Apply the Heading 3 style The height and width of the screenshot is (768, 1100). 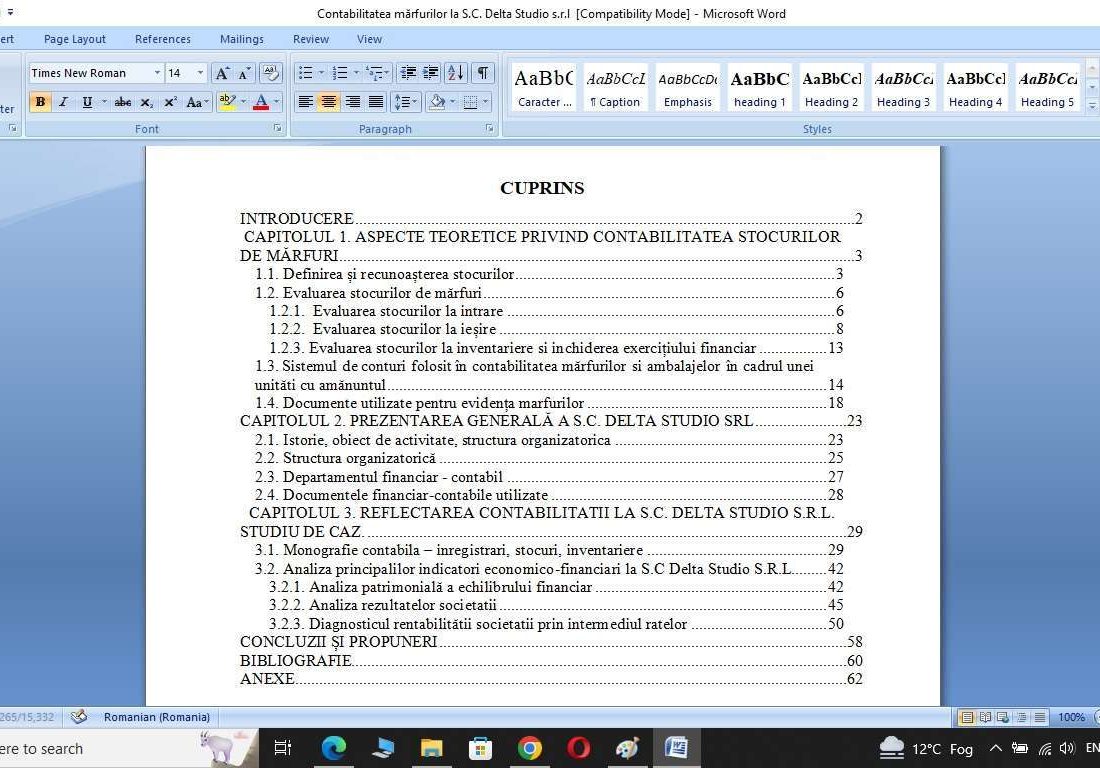click(x=904, y=87)
